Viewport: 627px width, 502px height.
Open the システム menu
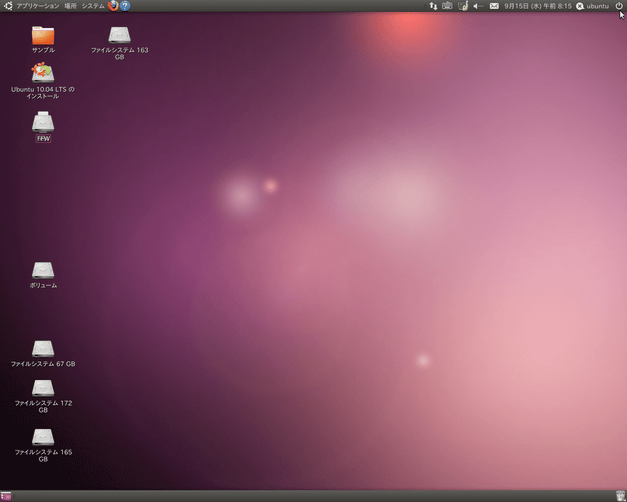(x=93, y=6)
